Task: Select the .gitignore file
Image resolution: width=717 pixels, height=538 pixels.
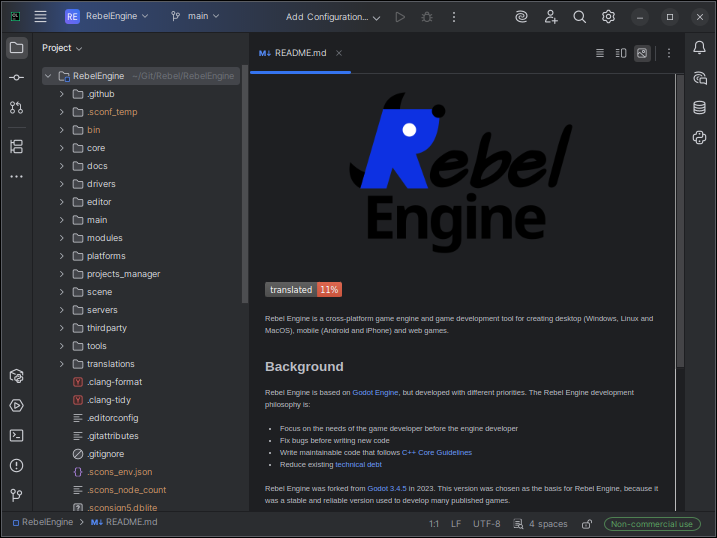Action: coord(106,454)
